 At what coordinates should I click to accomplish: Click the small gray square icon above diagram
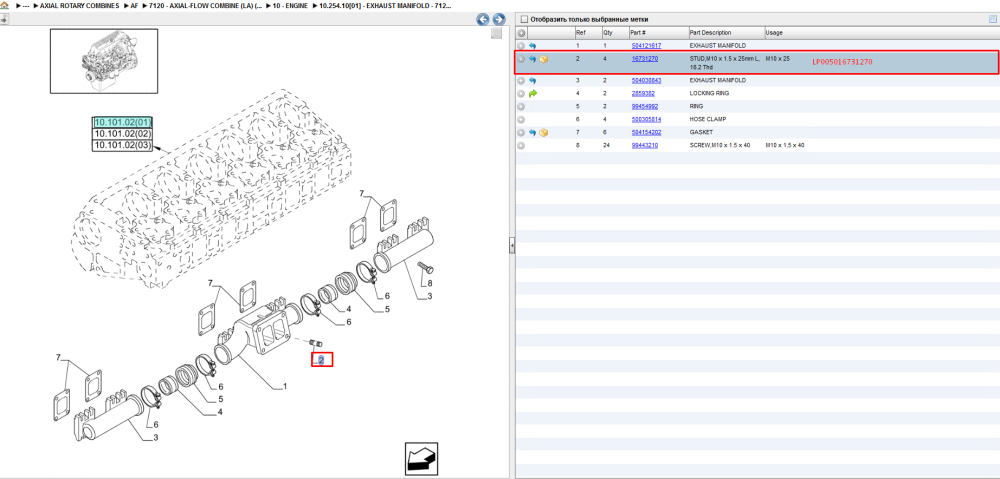tap(496, 33)
